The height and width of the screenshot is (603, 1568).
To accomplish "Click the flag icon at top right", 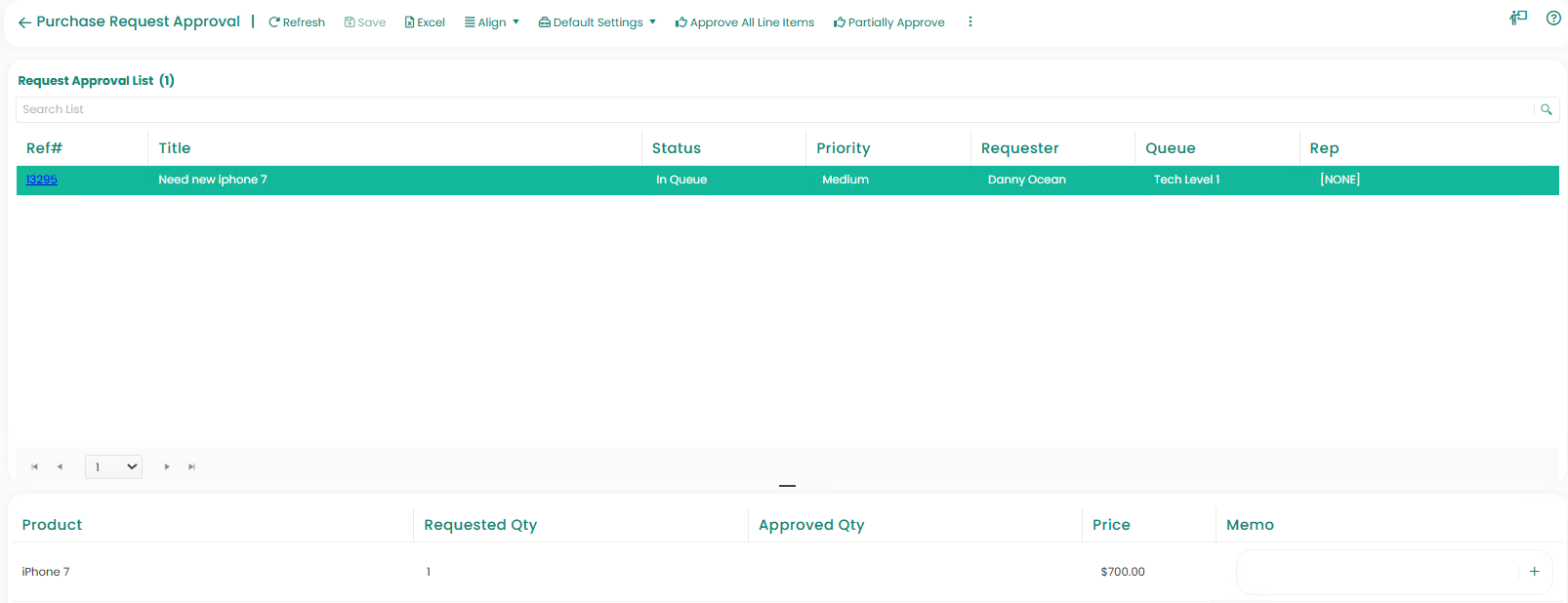I will (1518, 18).
